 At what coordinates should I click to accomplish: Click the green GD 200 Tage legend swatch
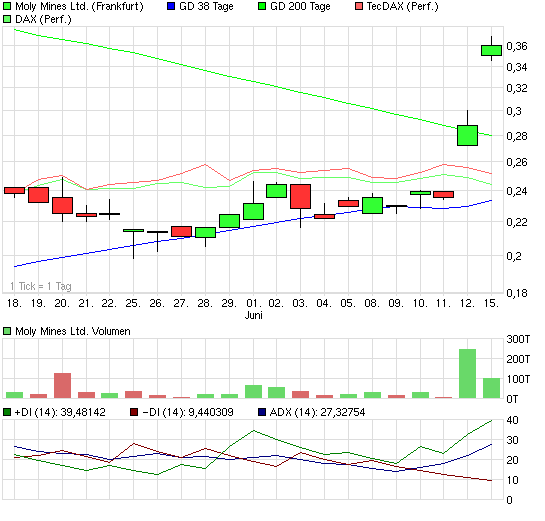pos(262,6)
